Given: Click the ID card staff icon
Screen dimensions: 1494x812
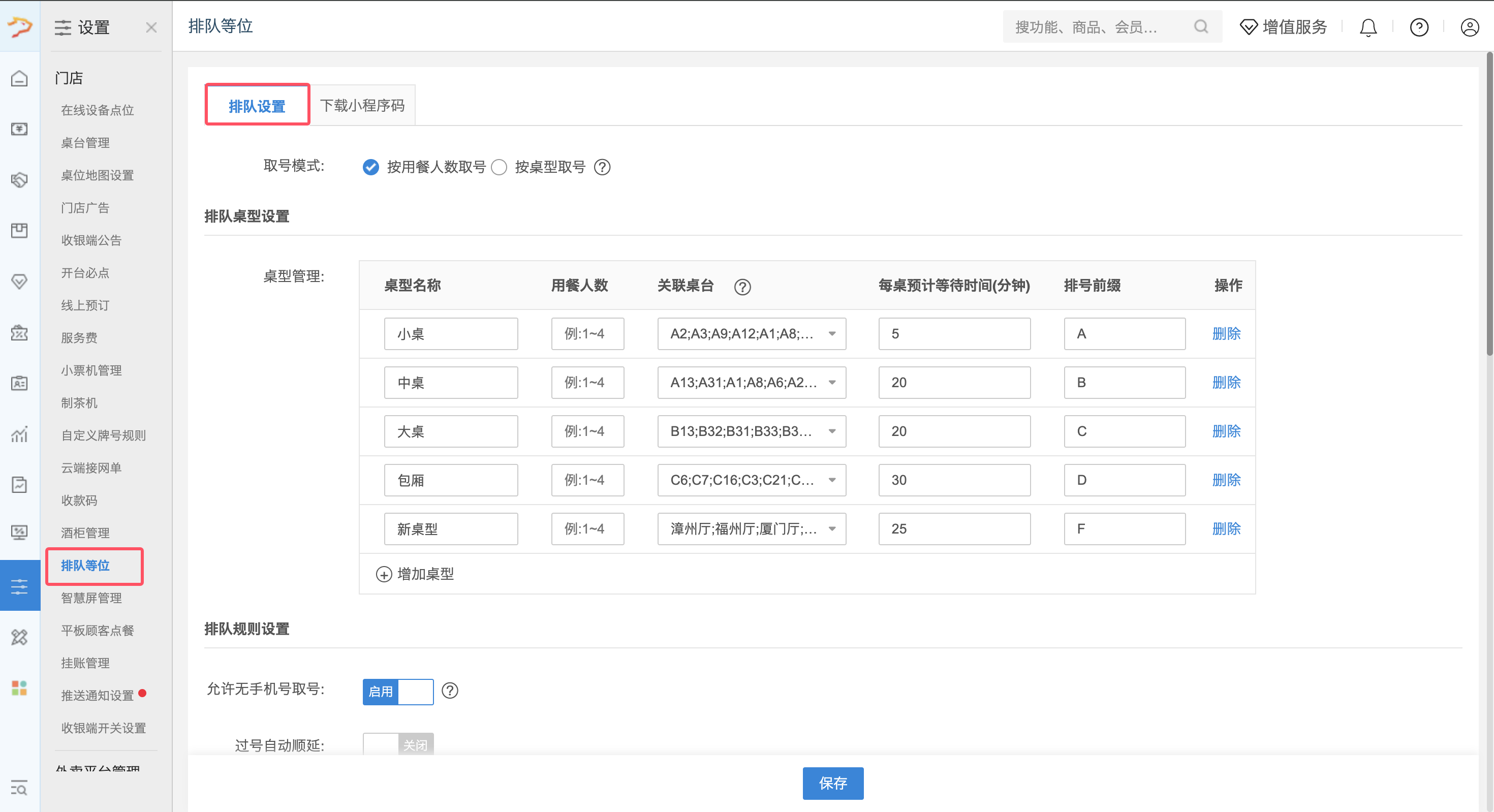Looking at the screenshot, I should [19, 383].
